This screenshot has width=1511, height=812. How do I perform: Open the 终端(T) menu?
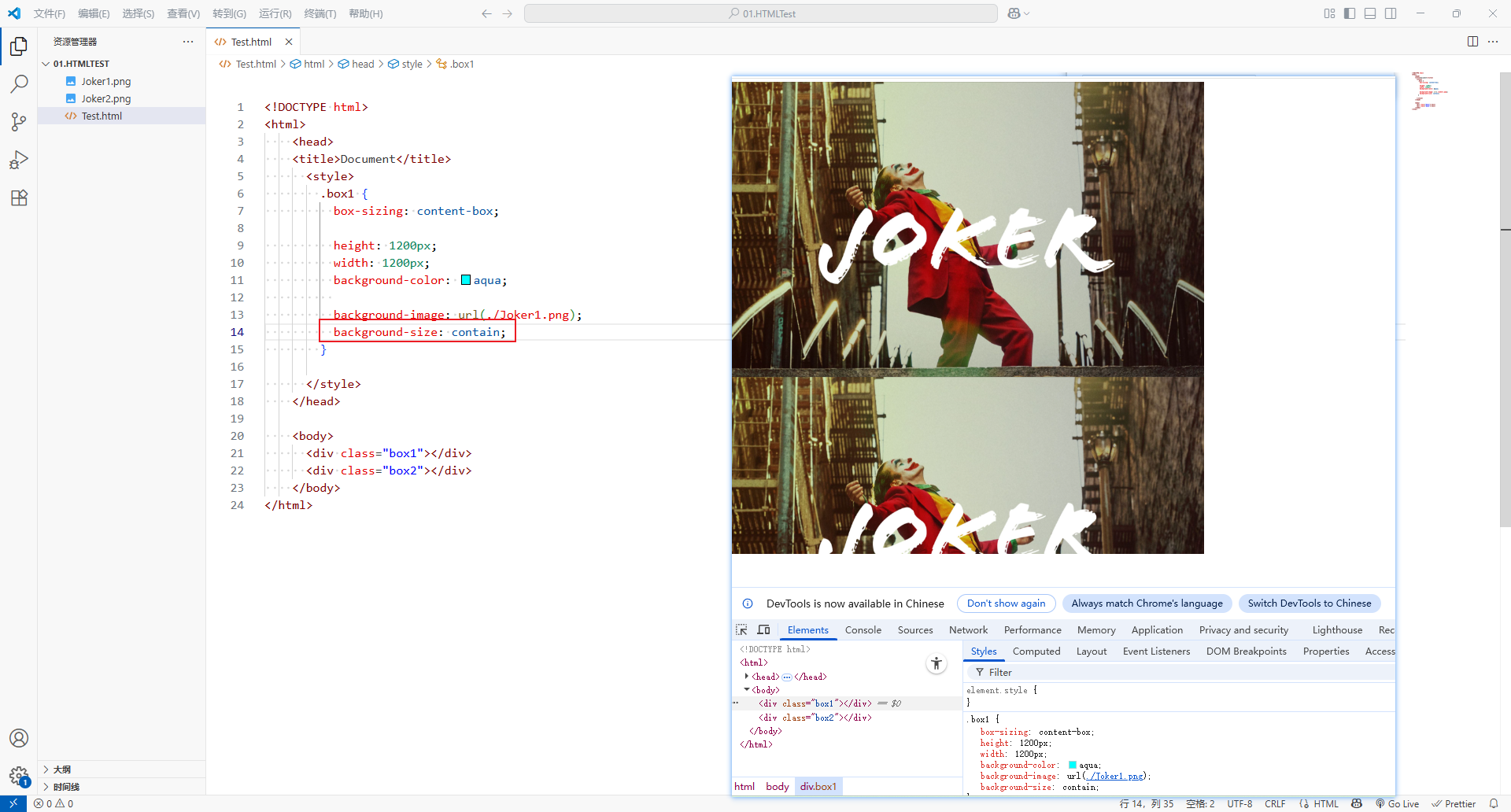point(320,13)
